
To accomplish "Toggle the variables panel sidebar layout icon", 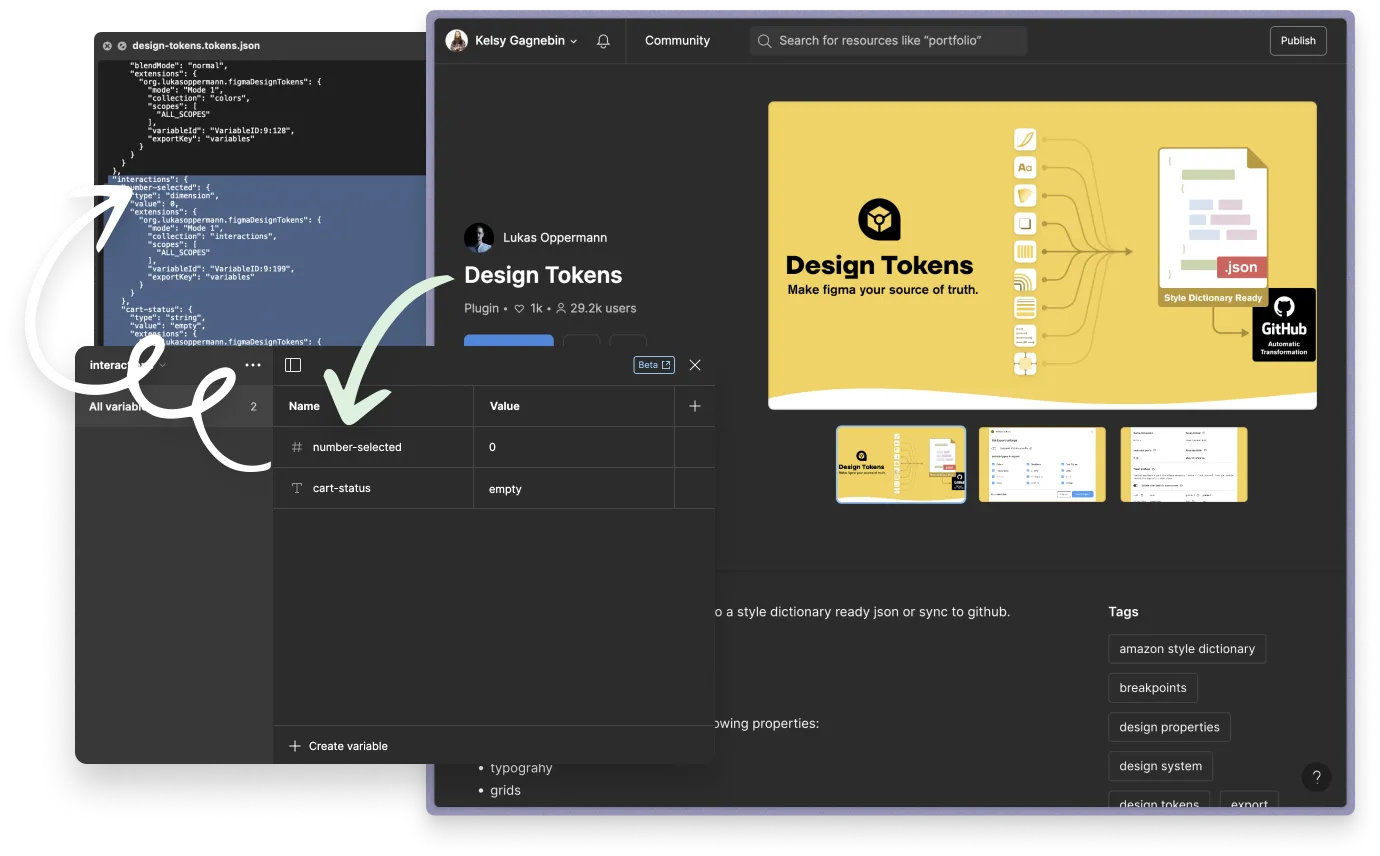I will (293, 365).
